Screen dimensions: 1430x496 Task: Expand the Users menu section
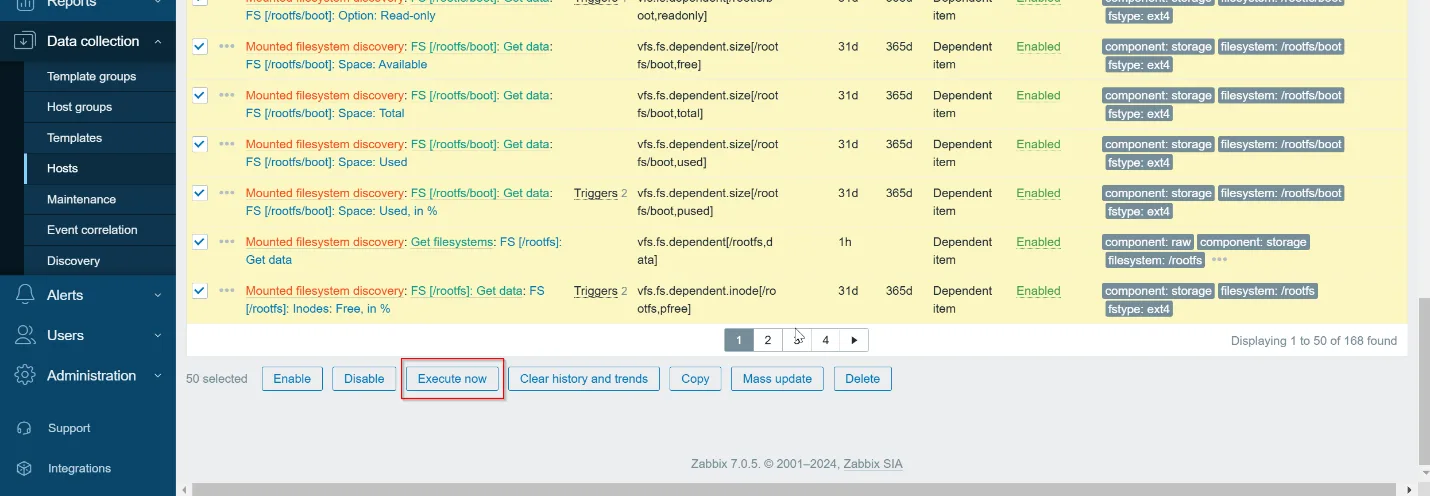point(158,335)
